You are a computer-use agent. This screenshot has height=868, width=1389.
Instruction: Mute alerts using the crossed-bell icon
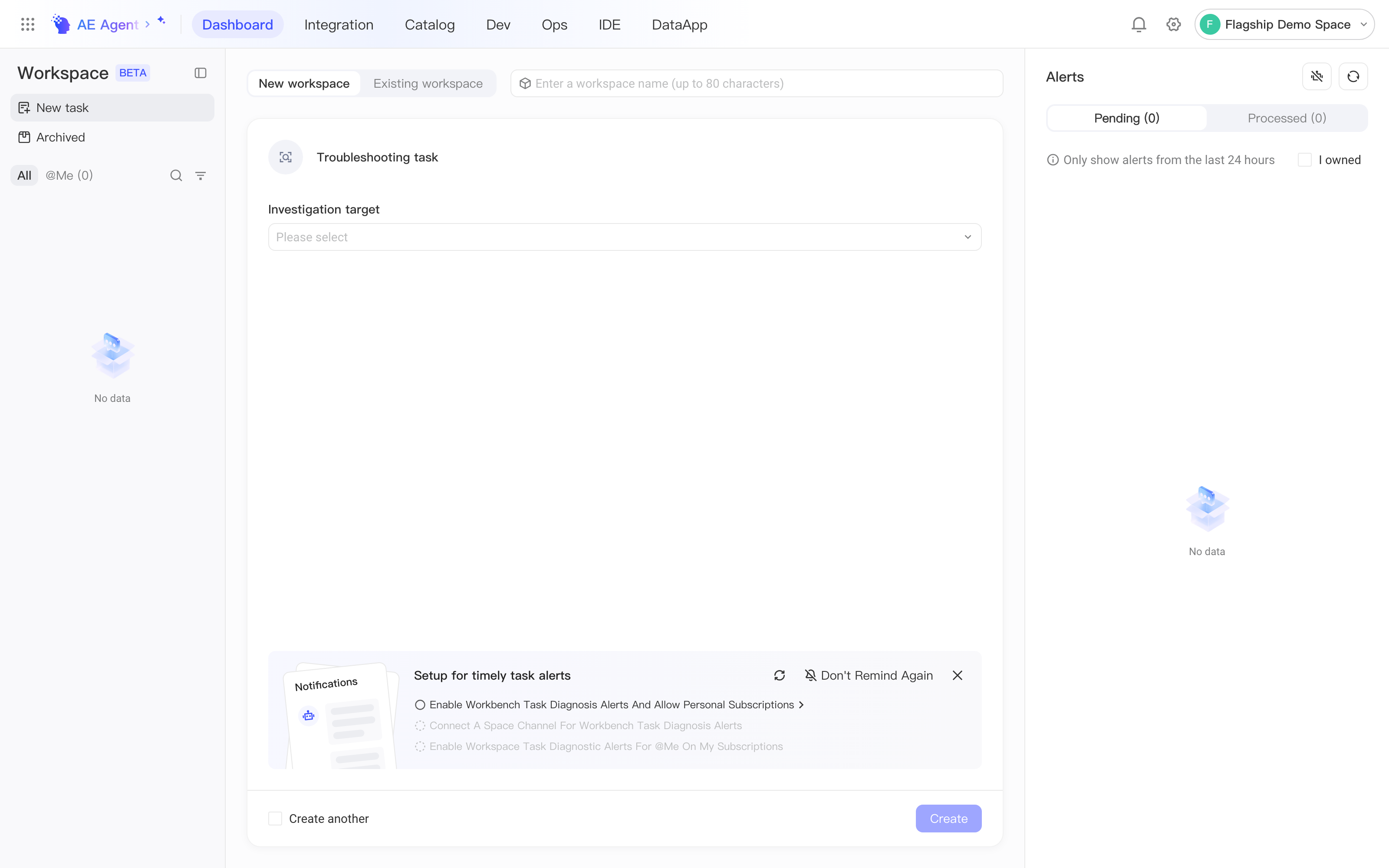point(1317,76)
